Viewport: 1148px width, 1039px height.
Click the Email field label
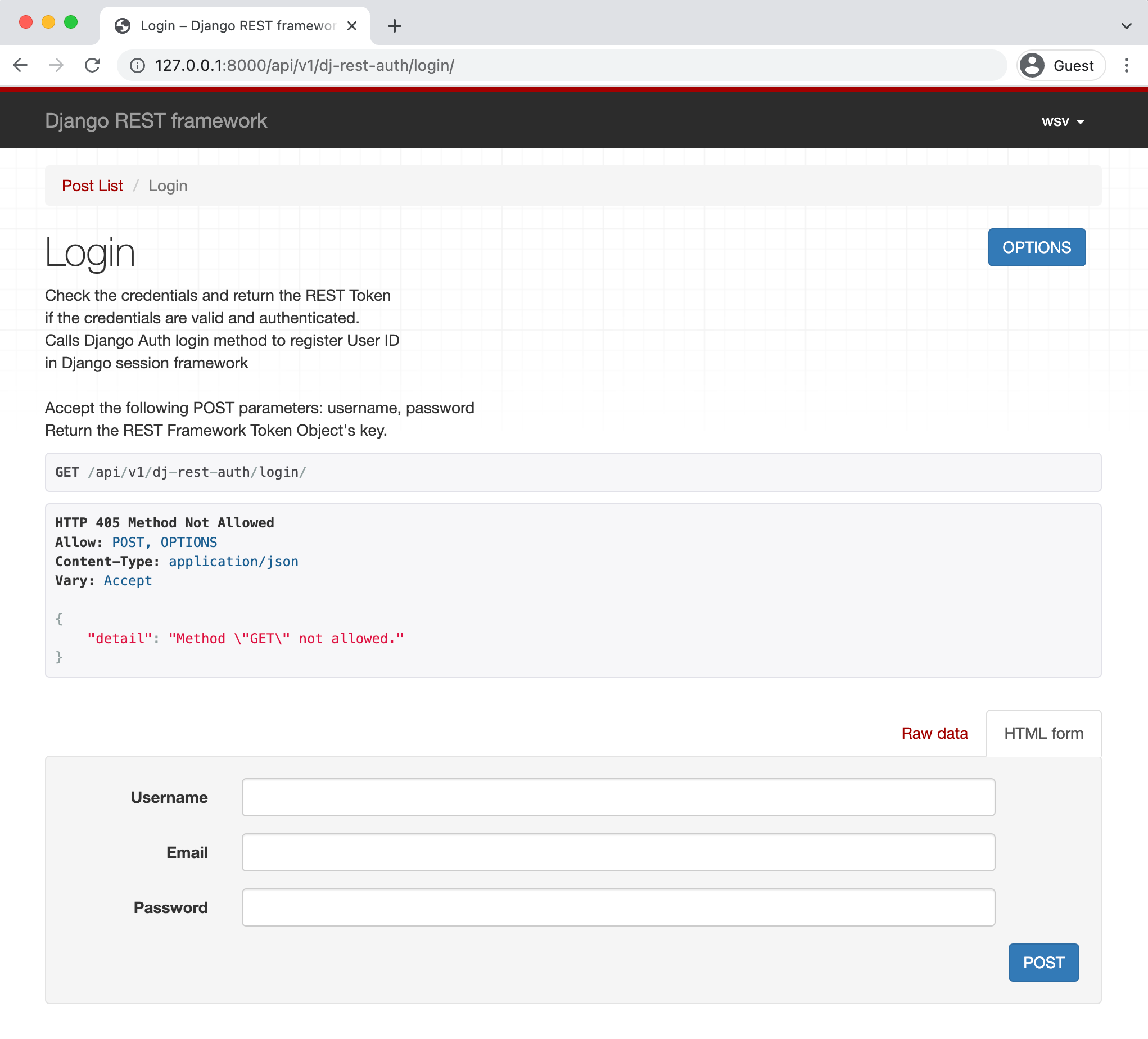tap(187, 852)
